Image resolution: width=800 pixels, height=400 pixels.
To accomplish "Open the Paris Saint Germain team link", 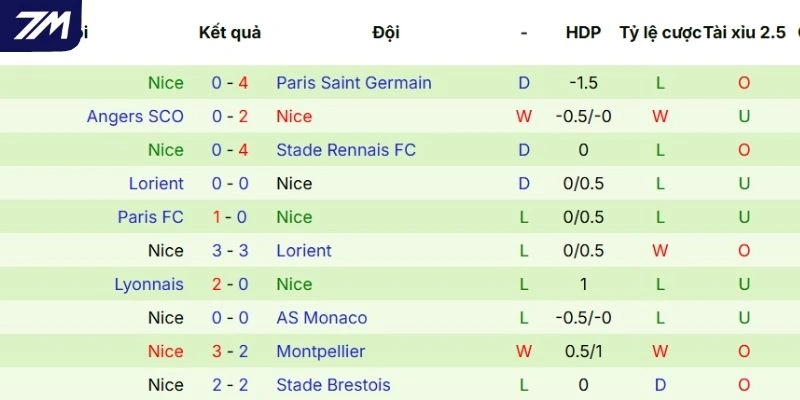I will click(353, 83).
